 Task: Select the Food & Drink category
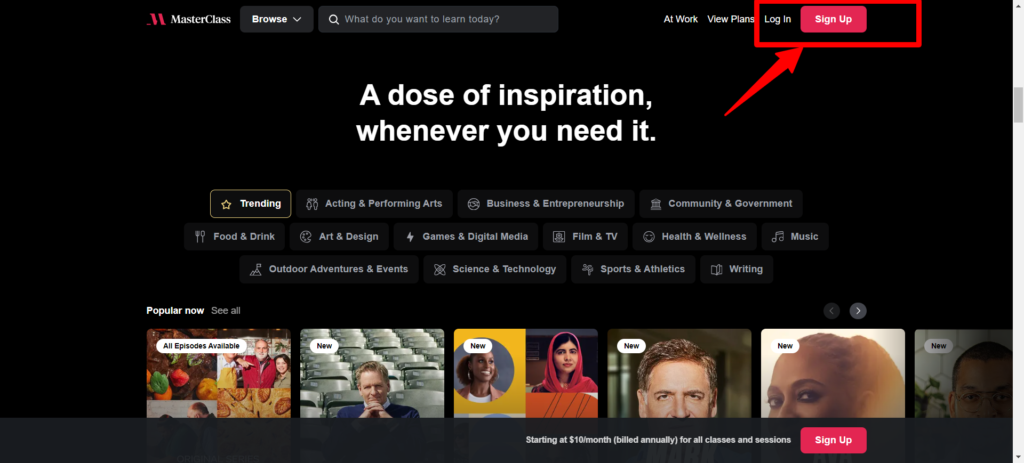[x=234, y=236]
